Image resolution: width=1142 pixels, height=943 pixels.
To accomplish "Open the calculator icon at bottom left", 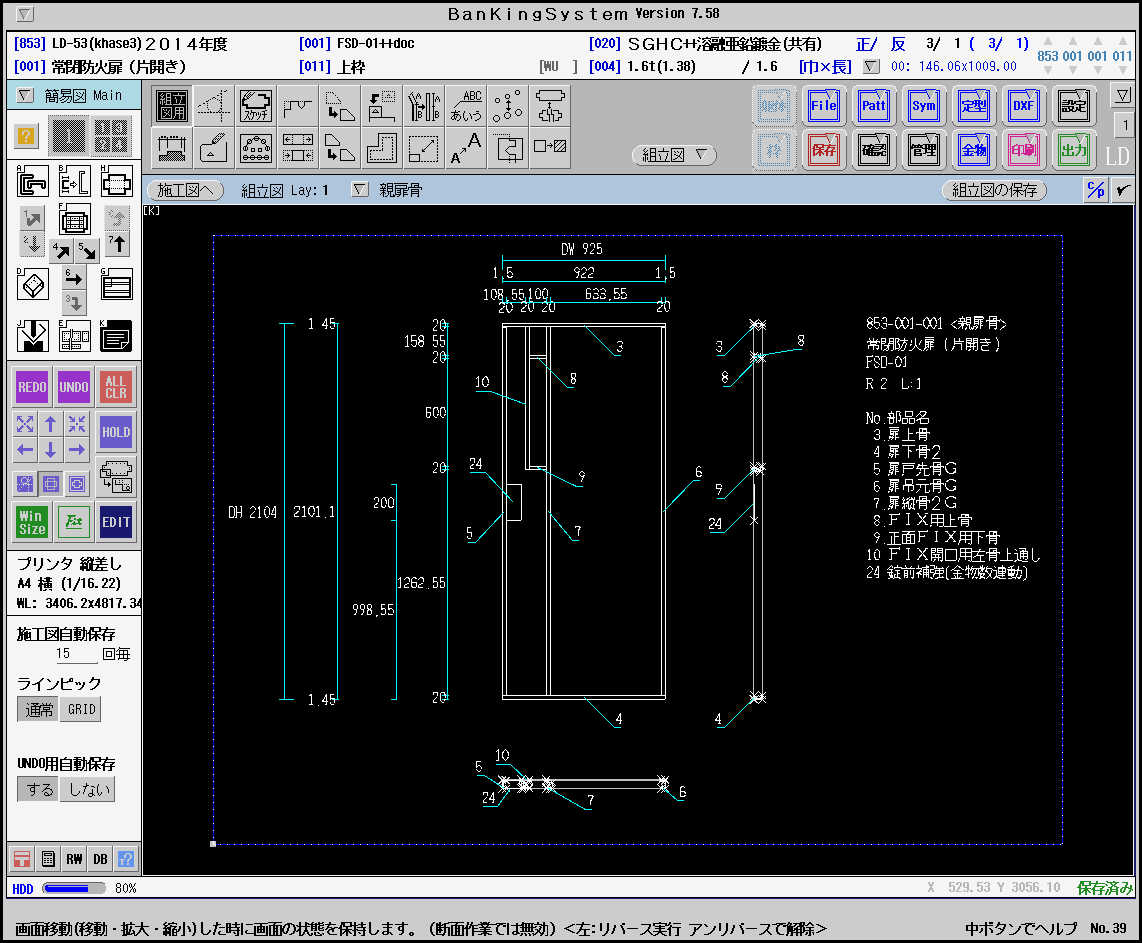I will tap(48, 859).
